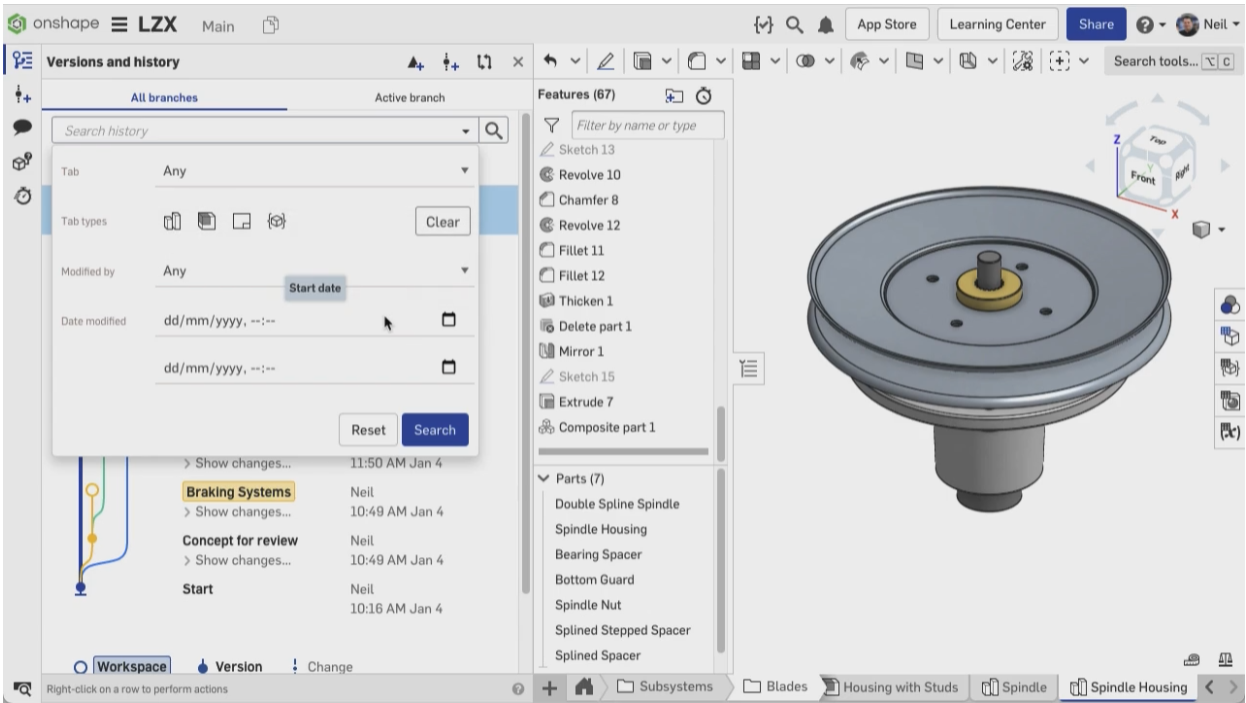This screenshot has width=1246, height=703.
Task: Switch to the Active branch tab
Action: click(x=410, y=98)
